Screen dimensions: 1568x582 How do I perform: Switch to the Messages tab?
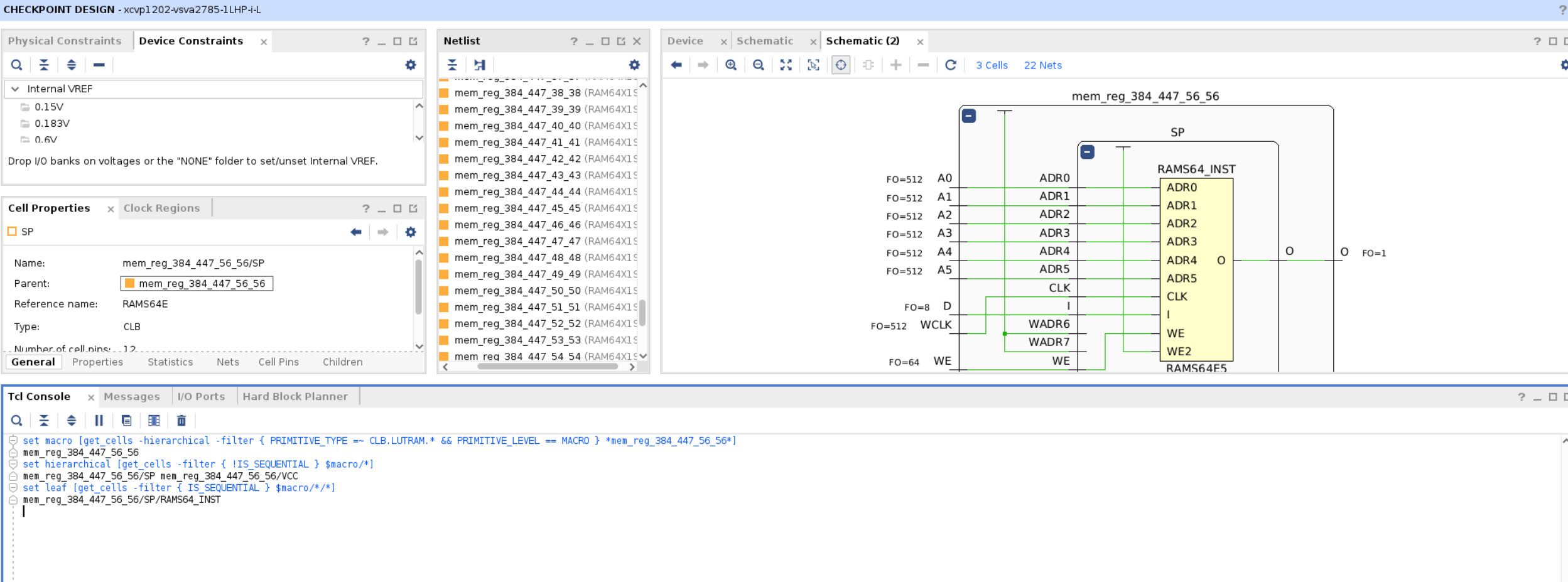click(x=132, y=397)
